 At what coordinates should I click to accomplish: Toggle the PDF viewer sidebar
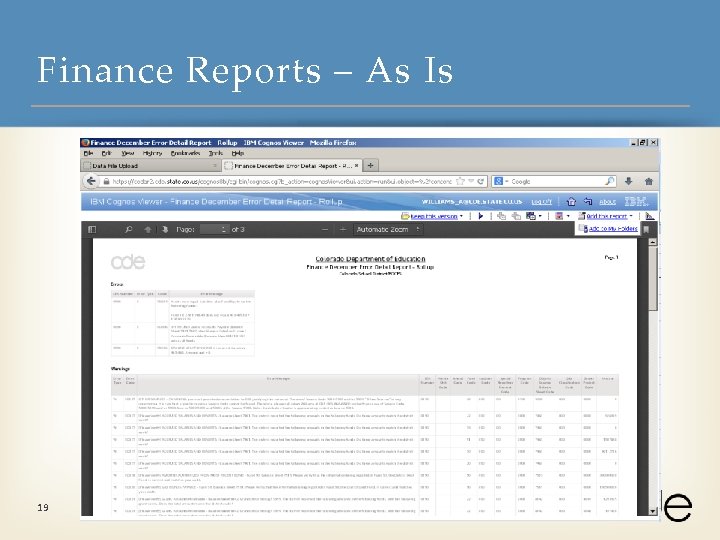point(92,229)
